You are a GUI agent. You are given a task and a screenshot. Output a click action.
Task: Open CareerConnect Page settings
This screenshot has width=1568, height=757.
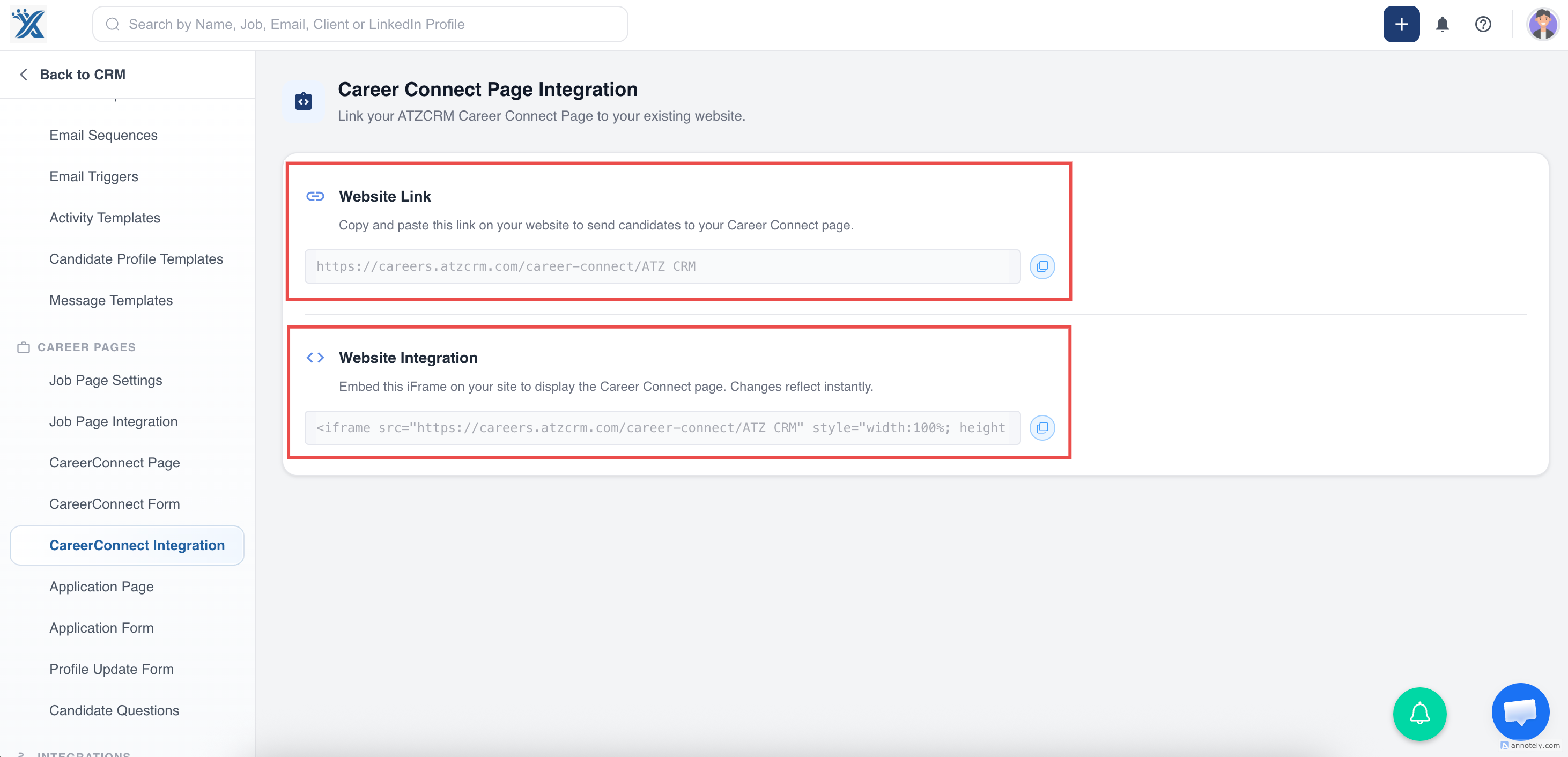pos(114,463)
